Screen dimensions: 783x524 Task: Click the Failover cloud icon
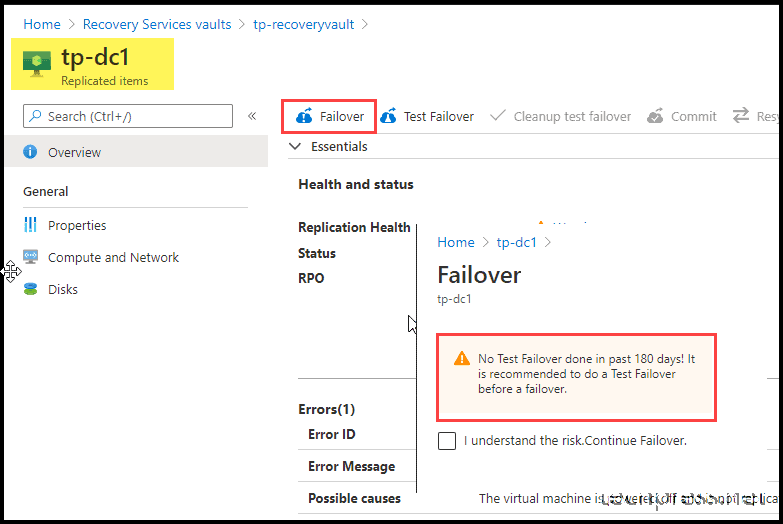point(305,116)
